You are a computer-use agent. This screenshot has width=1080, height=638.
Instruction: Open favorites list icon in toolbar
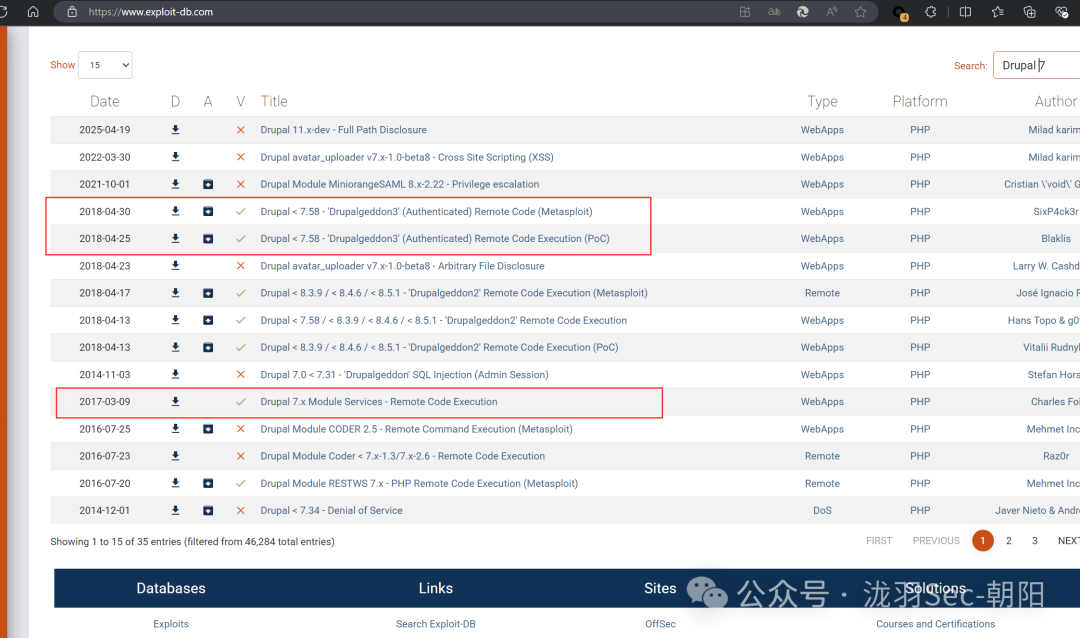[x=997, y=12]
